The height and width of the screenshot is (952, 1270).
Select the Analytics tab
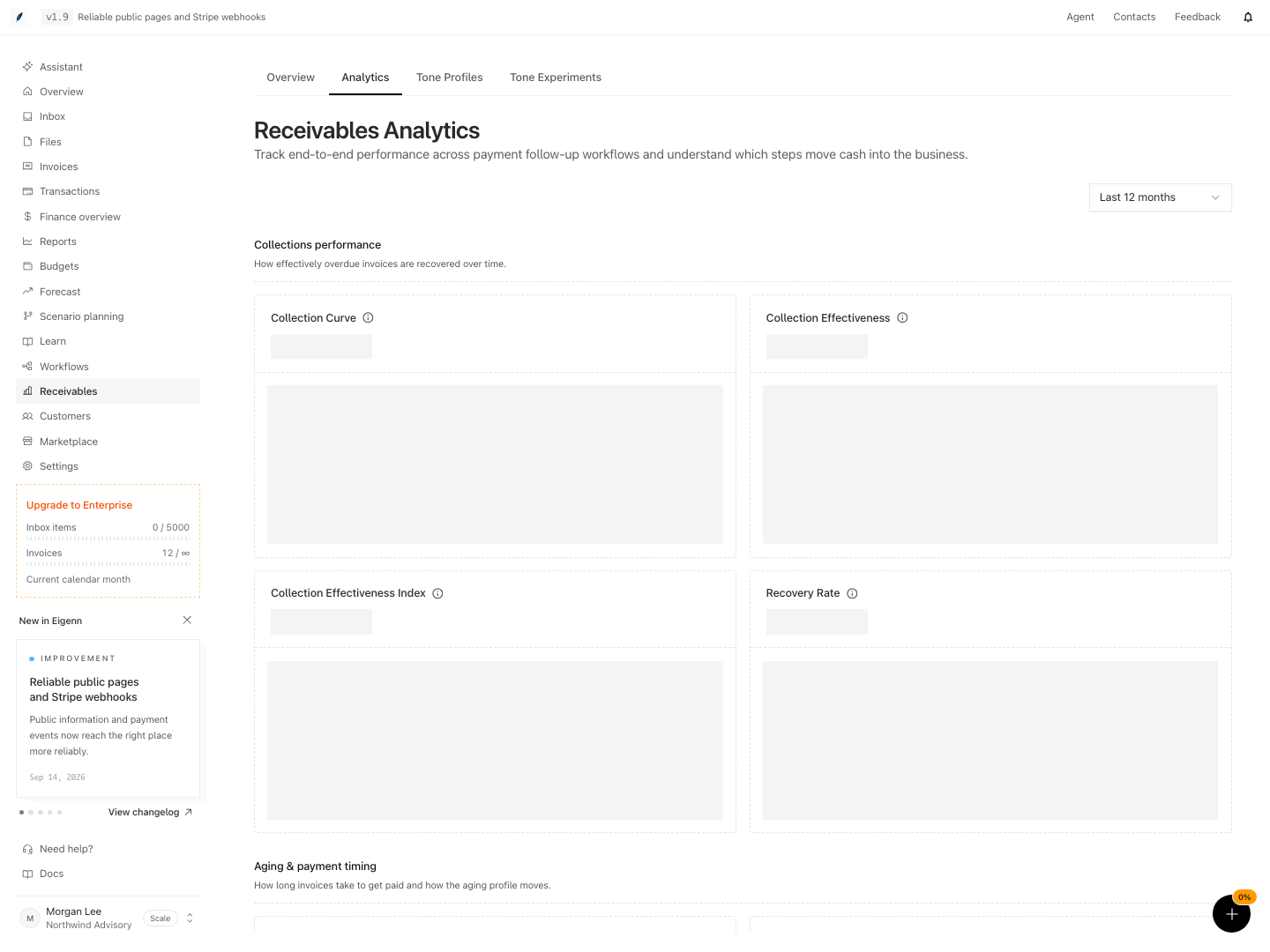tap(365, 78)
